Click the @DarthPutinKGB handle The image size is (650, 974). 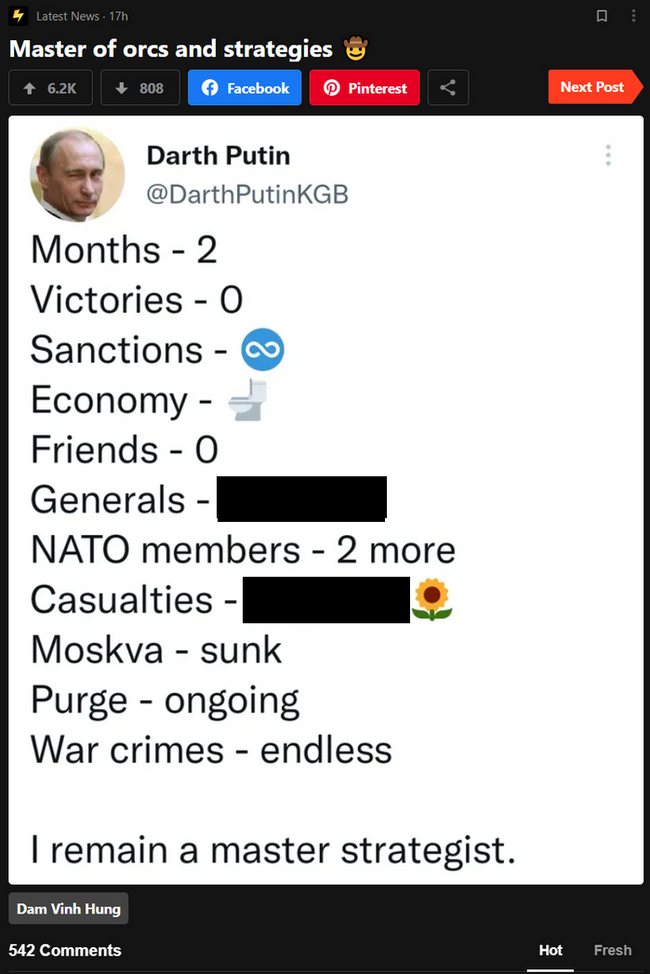(247, 194)
